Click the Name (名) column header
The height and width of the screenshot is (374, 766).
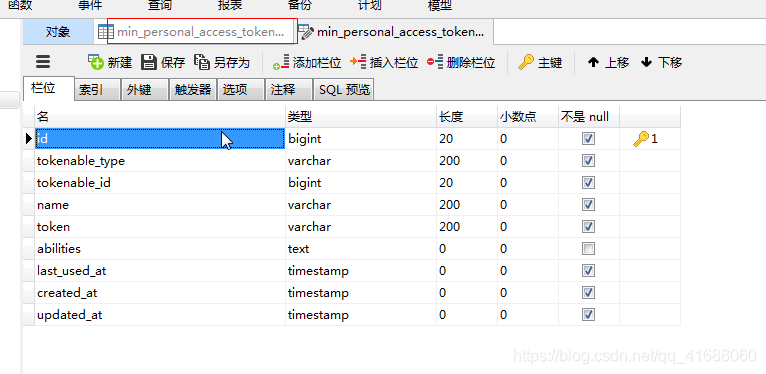[x=160, y=117]
